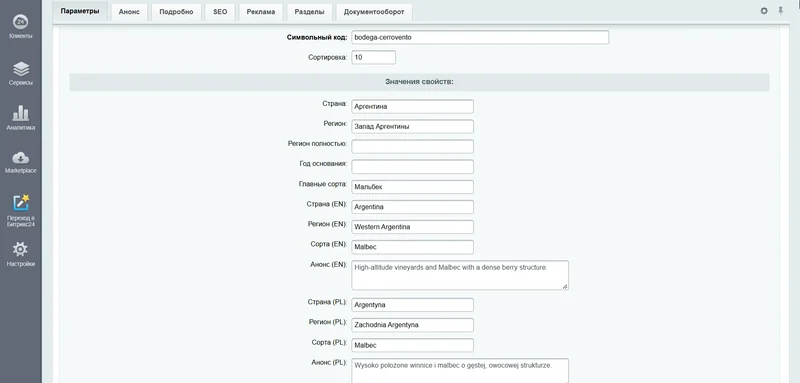
Task: Switch to the SEO tab
Action: point(220,12)
